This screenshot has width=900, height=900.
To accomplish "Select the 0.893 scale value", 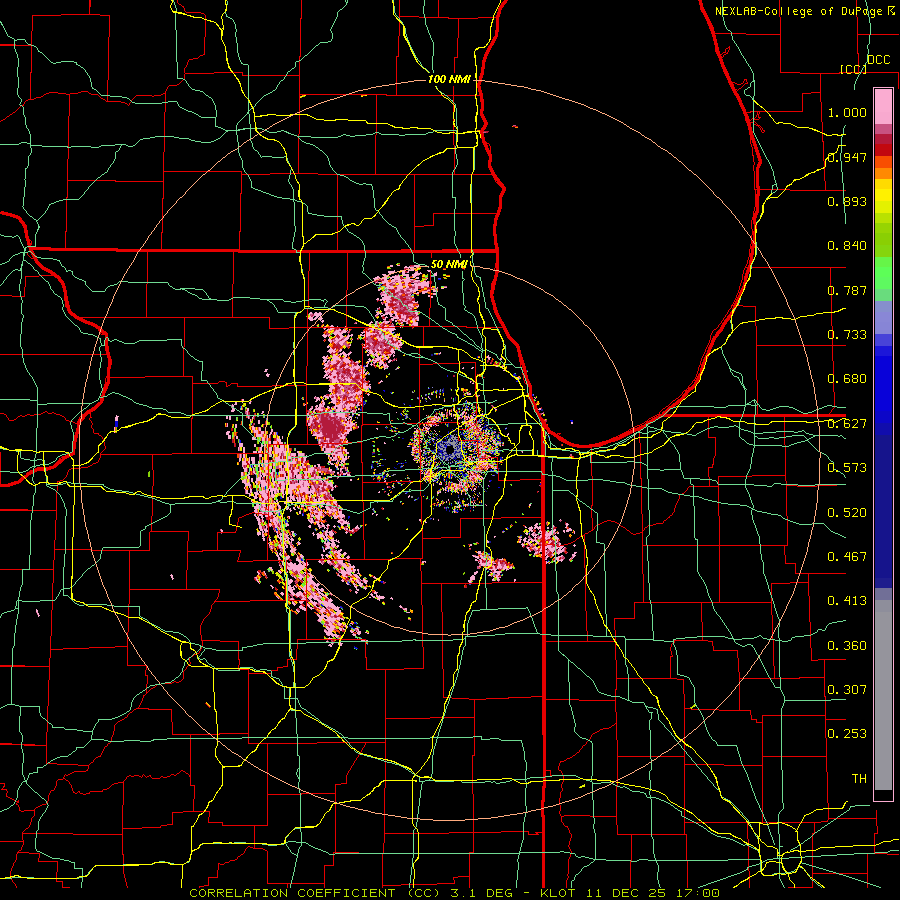I will pyautogui.click(x=847, y=201).
